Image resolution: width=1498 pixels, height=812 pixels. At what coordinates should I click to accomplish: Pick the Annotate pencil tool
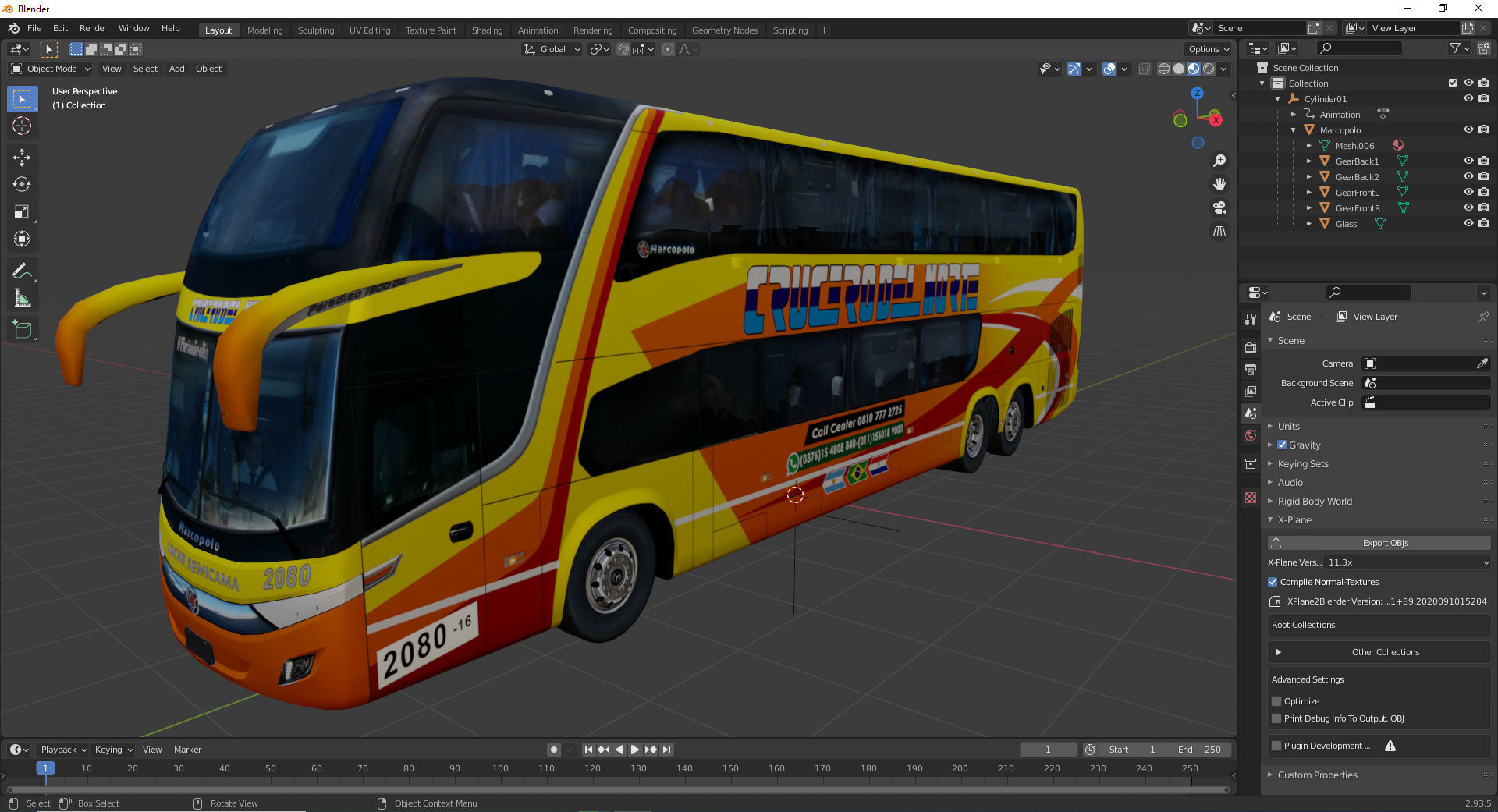click(x=22, y=271)
